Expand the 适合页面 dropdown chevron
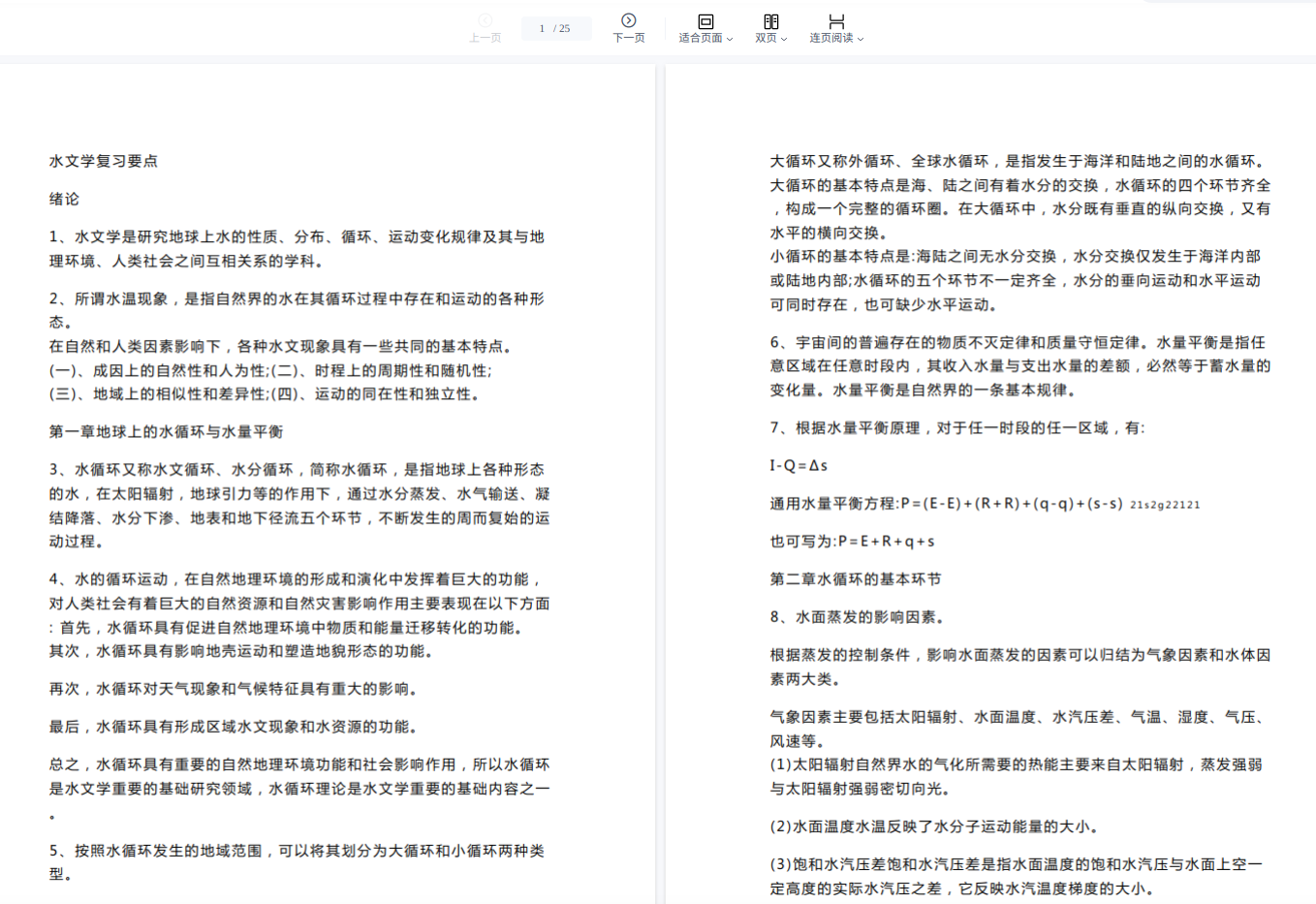This screenshot has height=904, width=1316. (x=730, y=39)
